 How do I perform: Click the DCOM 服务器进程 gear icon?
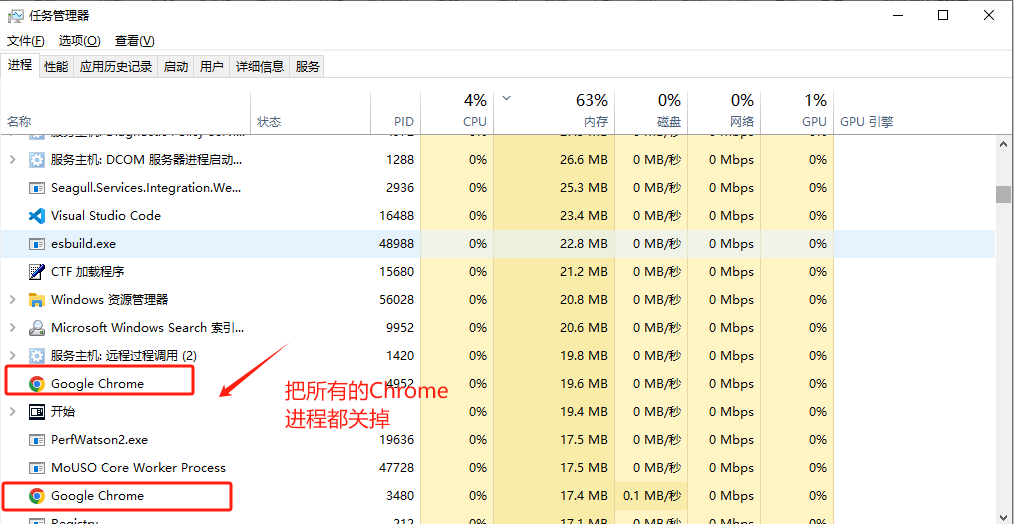pos(37,160)
